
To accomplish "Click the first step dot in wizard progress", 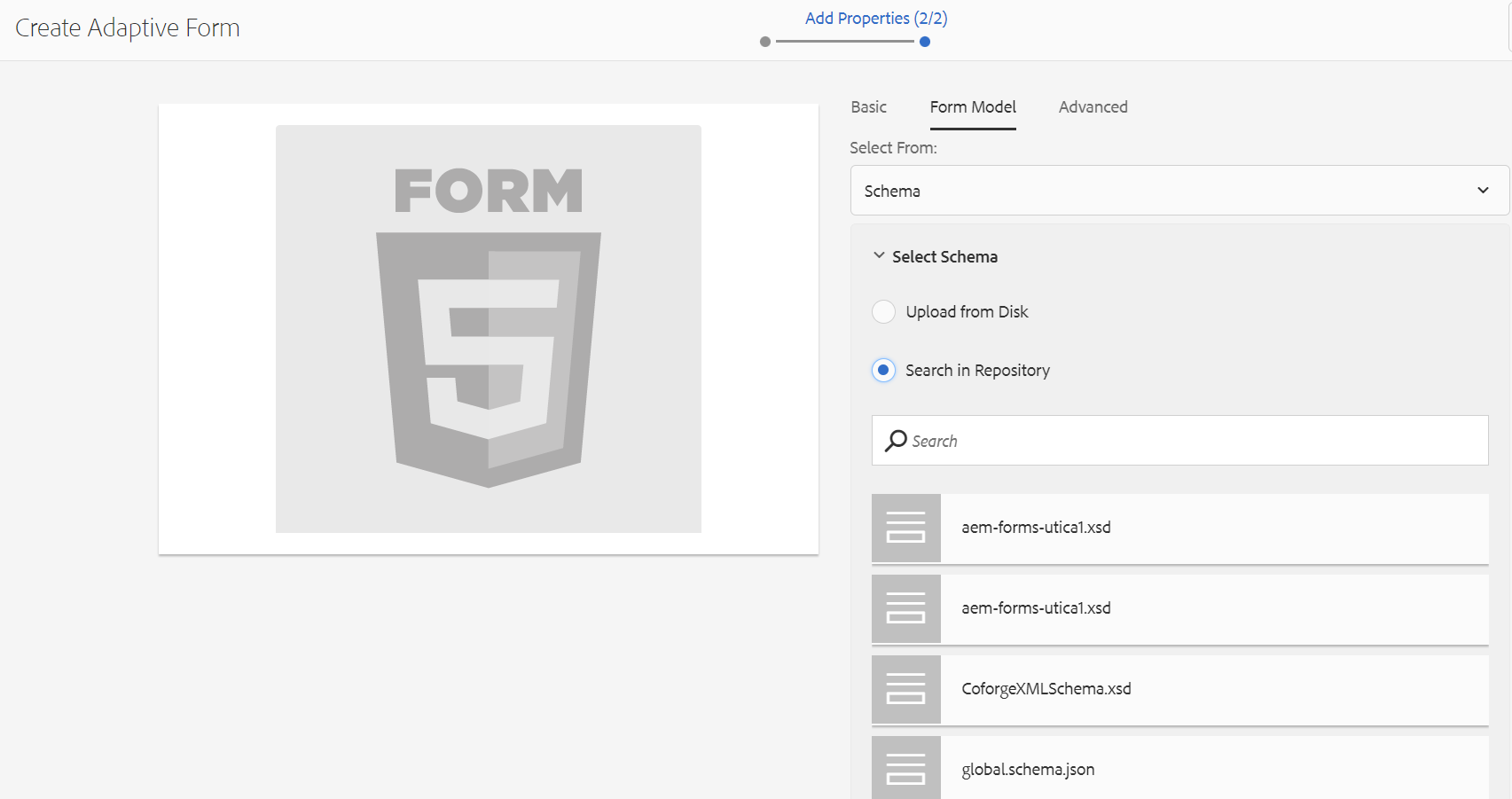I will (x=765, y=42).
